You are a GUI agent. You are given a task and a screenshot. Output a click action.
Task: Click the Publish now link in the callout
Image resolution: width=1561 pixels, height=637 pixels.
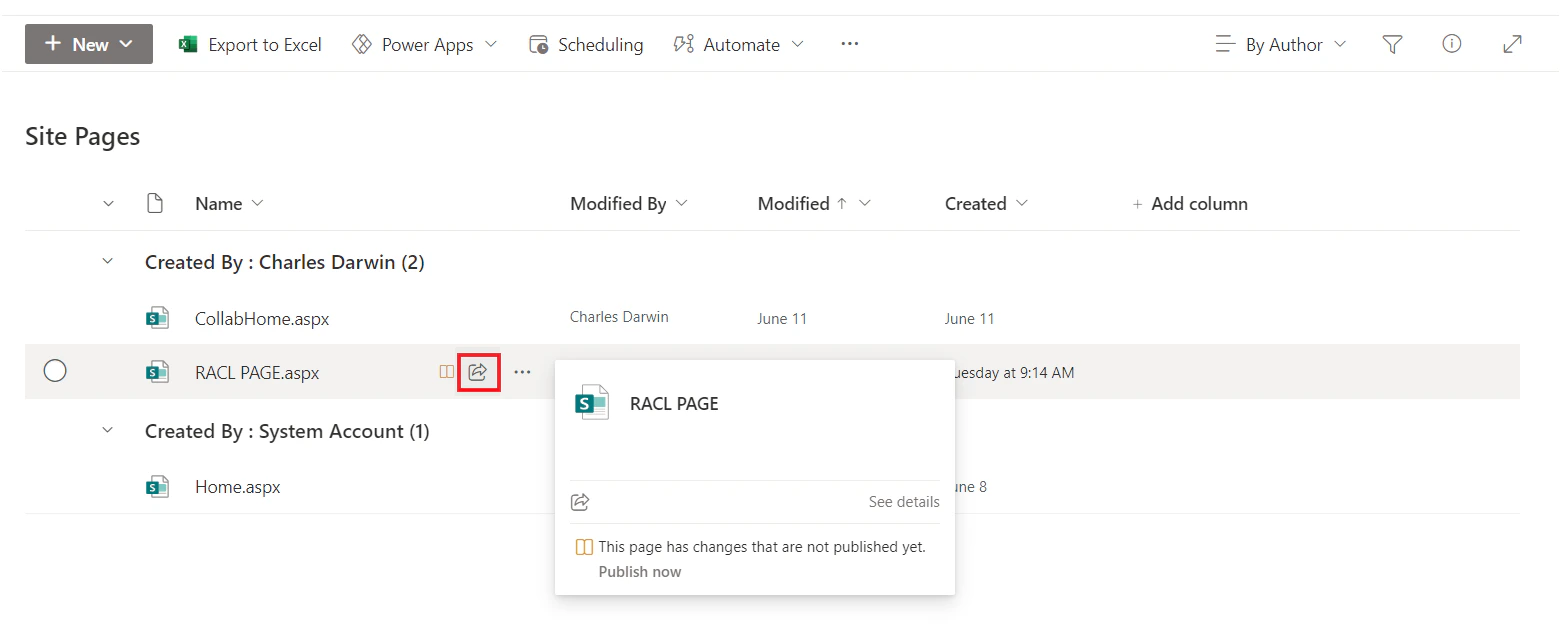point(639,571)
